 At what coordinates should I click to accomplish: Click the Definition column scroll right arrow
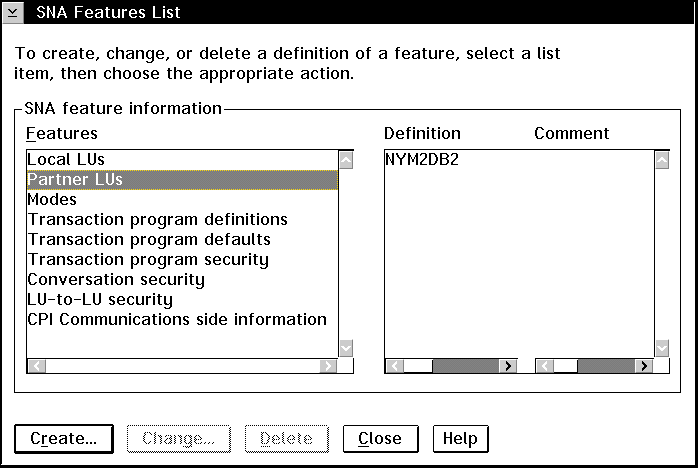coord(508,366)
